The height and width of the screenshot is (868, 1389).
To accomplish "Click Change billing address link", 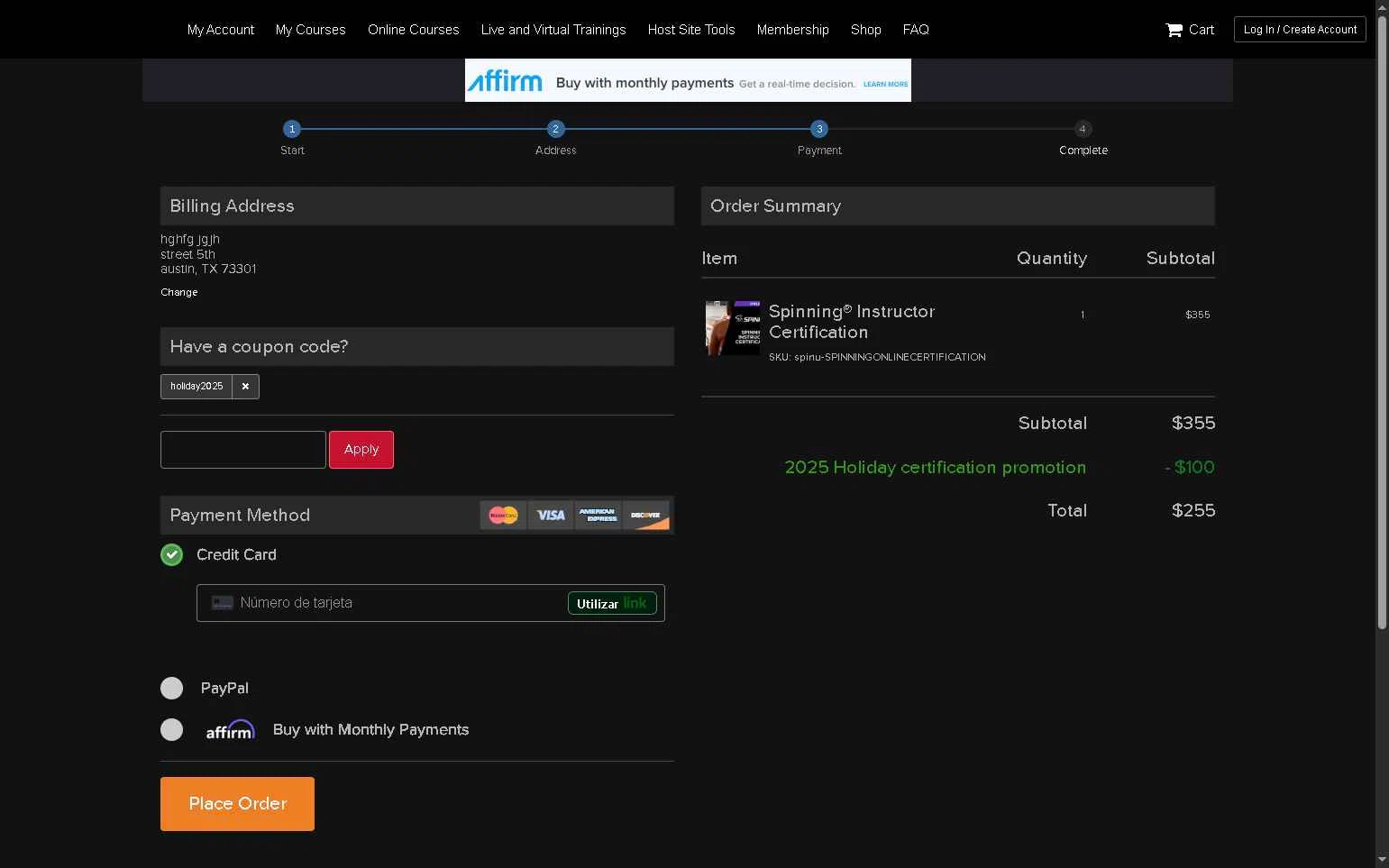I will pos(178,292).
